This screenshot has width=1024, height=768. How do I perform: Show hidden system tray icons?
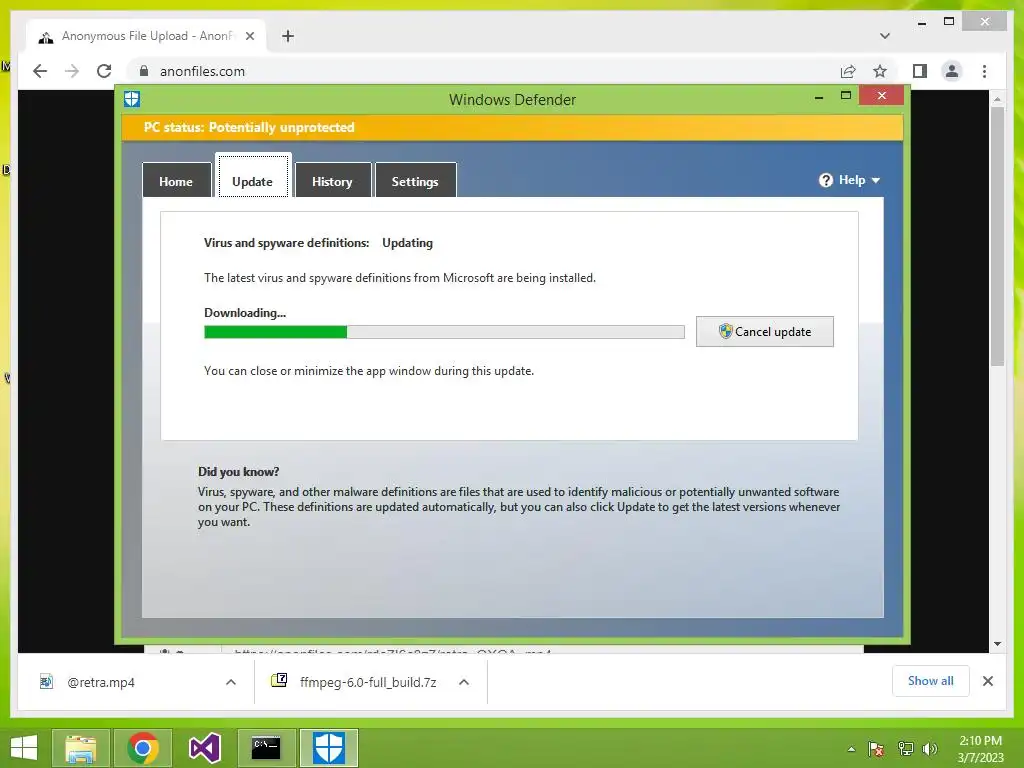[851, 749]
